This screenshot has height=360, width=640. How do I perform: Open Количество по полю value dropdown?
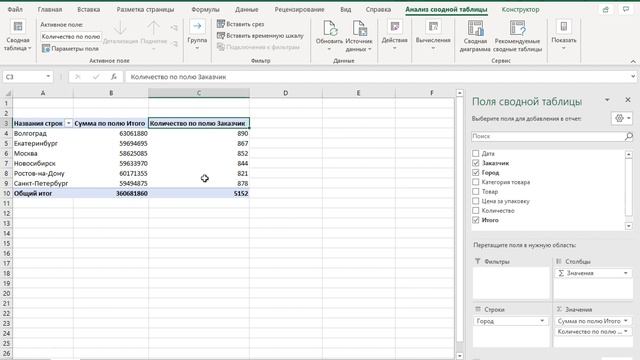(x=626, y=332)
